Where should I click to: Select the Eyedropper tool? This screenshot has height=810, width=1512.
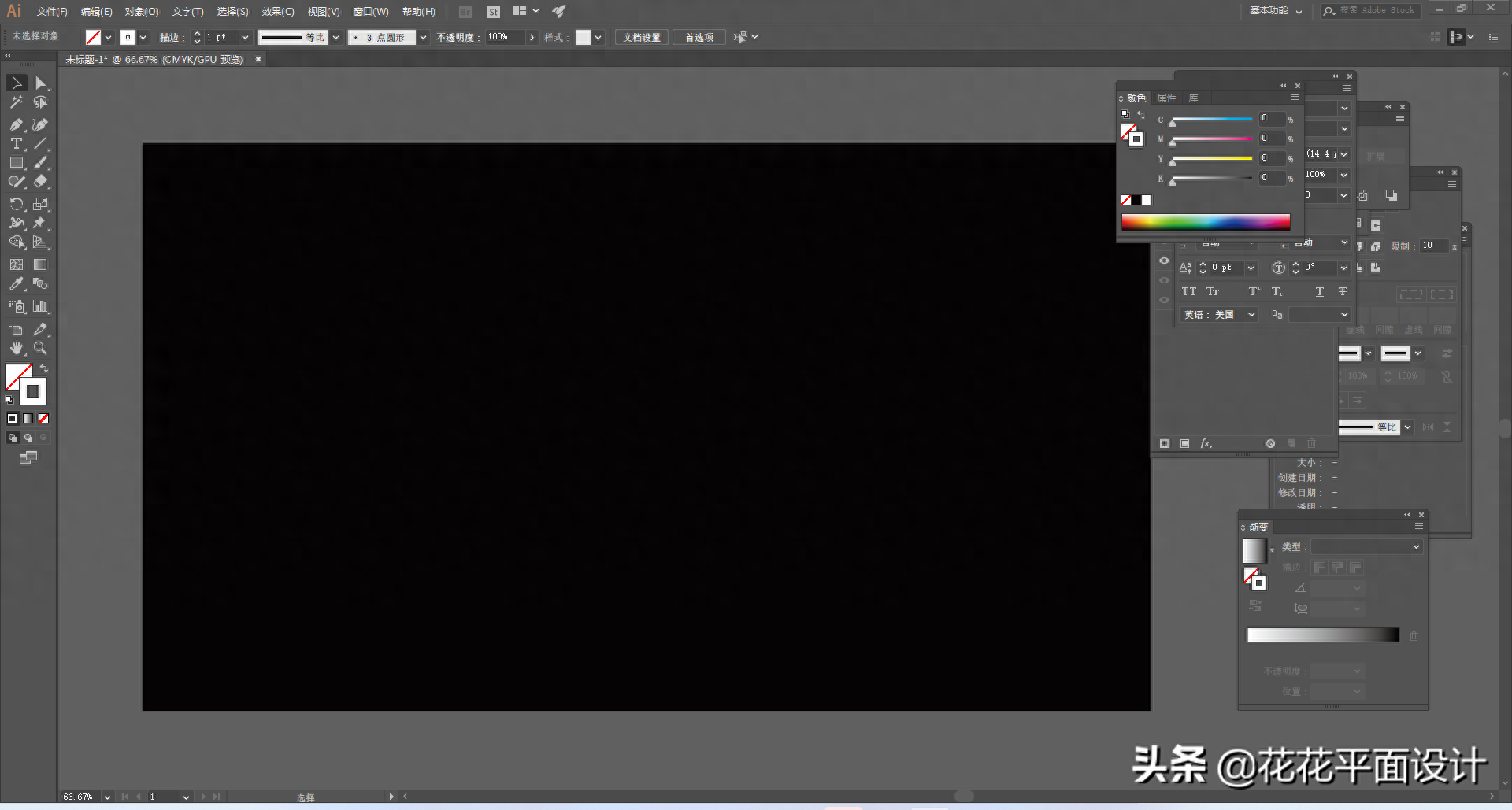pos(16,284)
